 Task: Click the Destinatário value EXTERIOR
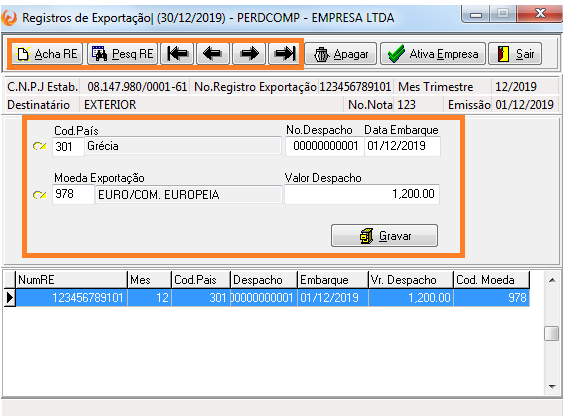click(110, 105)
